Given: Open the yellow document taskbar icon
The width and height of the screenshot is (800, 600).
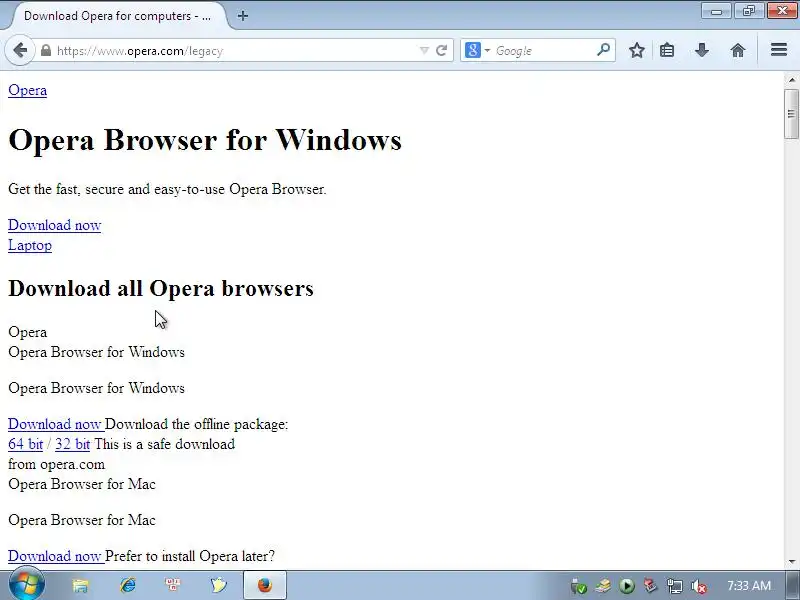Looking at the screenshot, I should (218, 585).
